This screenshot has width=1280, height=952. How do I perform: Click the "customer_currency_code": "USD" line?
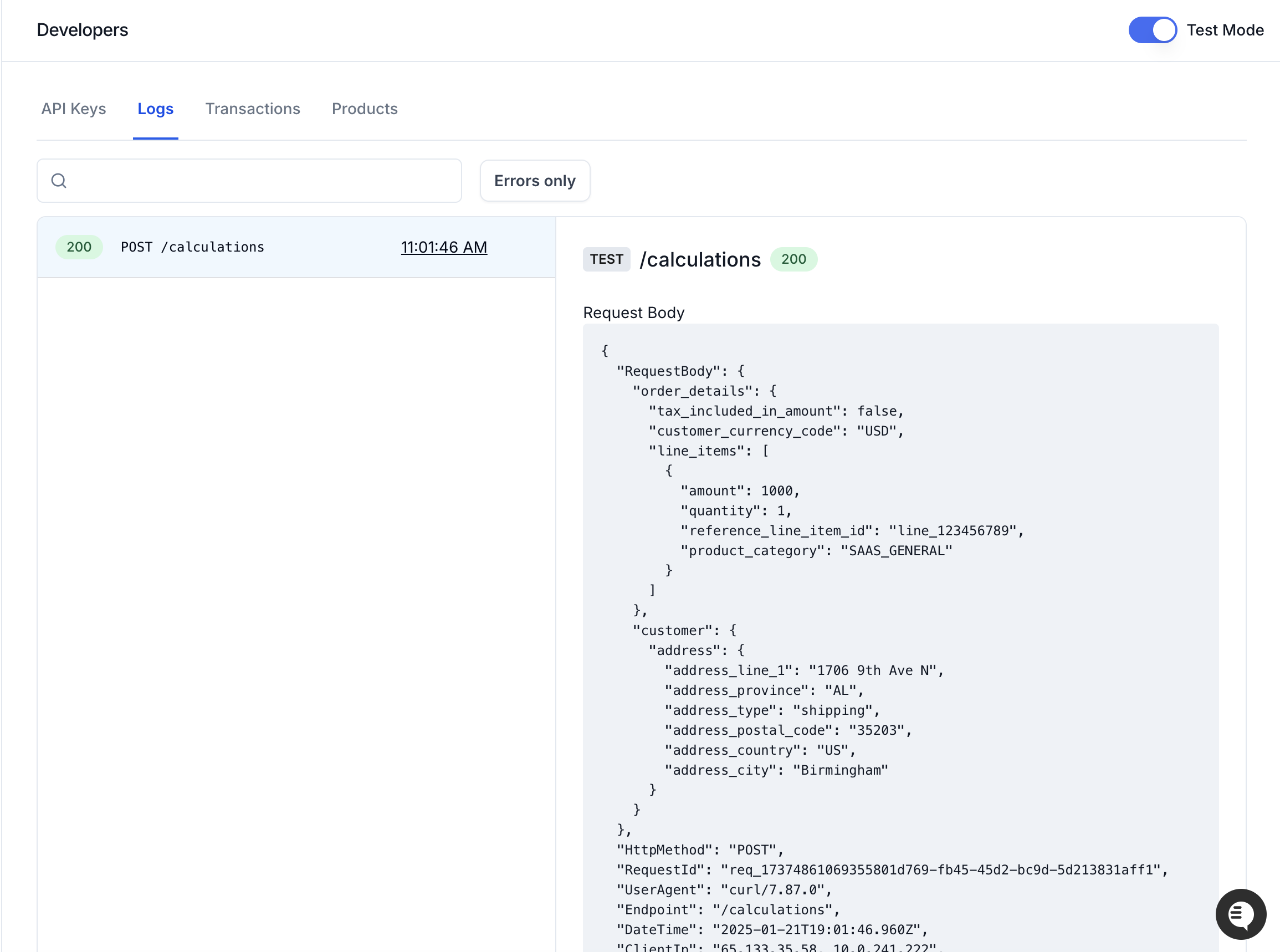[776, 431]
